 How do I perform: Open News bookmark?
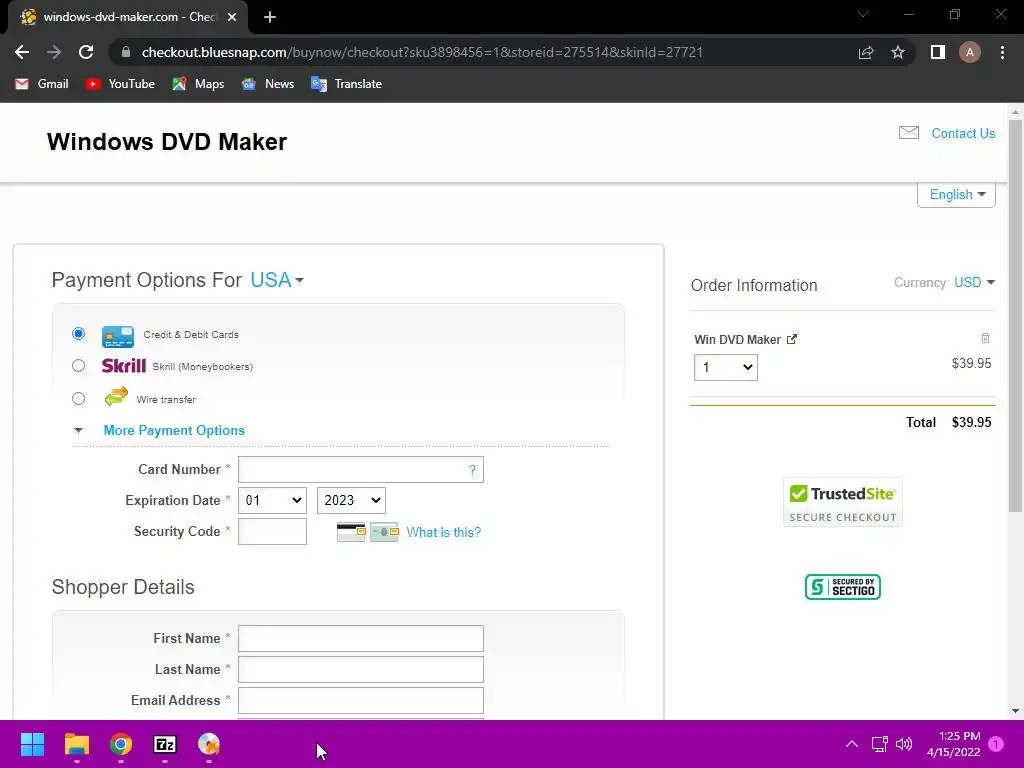pos(268,84)
